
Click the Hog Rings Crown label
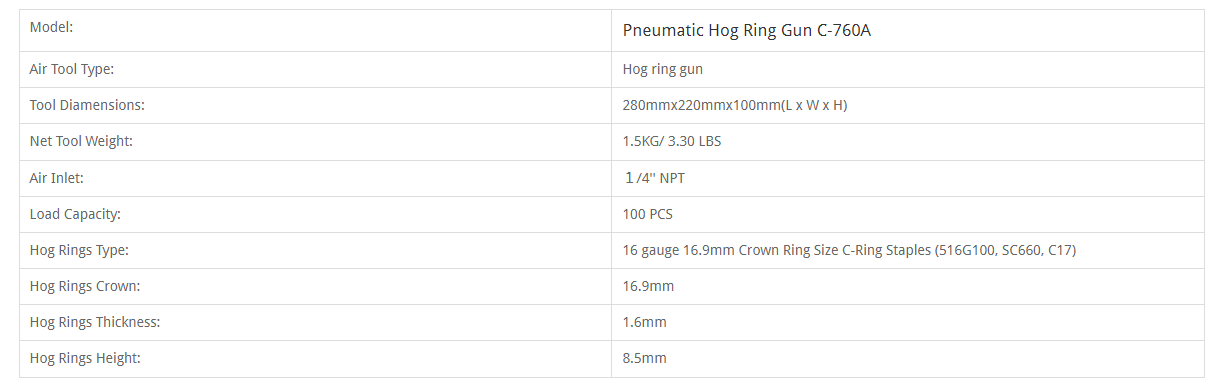click(85, 286)
